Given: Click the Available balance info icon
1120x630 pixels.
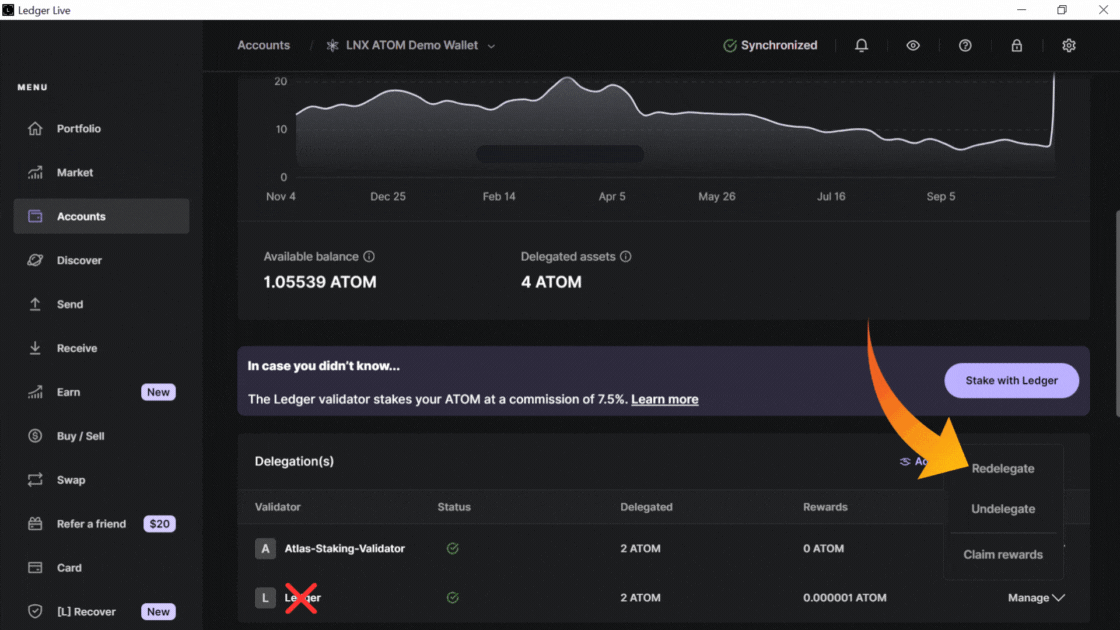Looking at the screenshot, I should click(369, 257).
